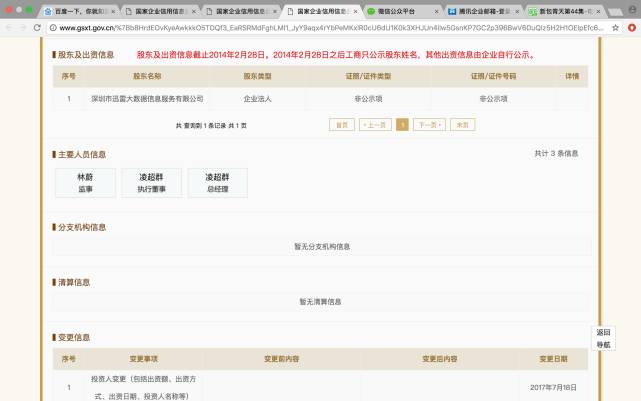The width and height of the screenshot is (641, 401).
Task: Click the 证照/证件类型 column header
Action: [368, 76]
